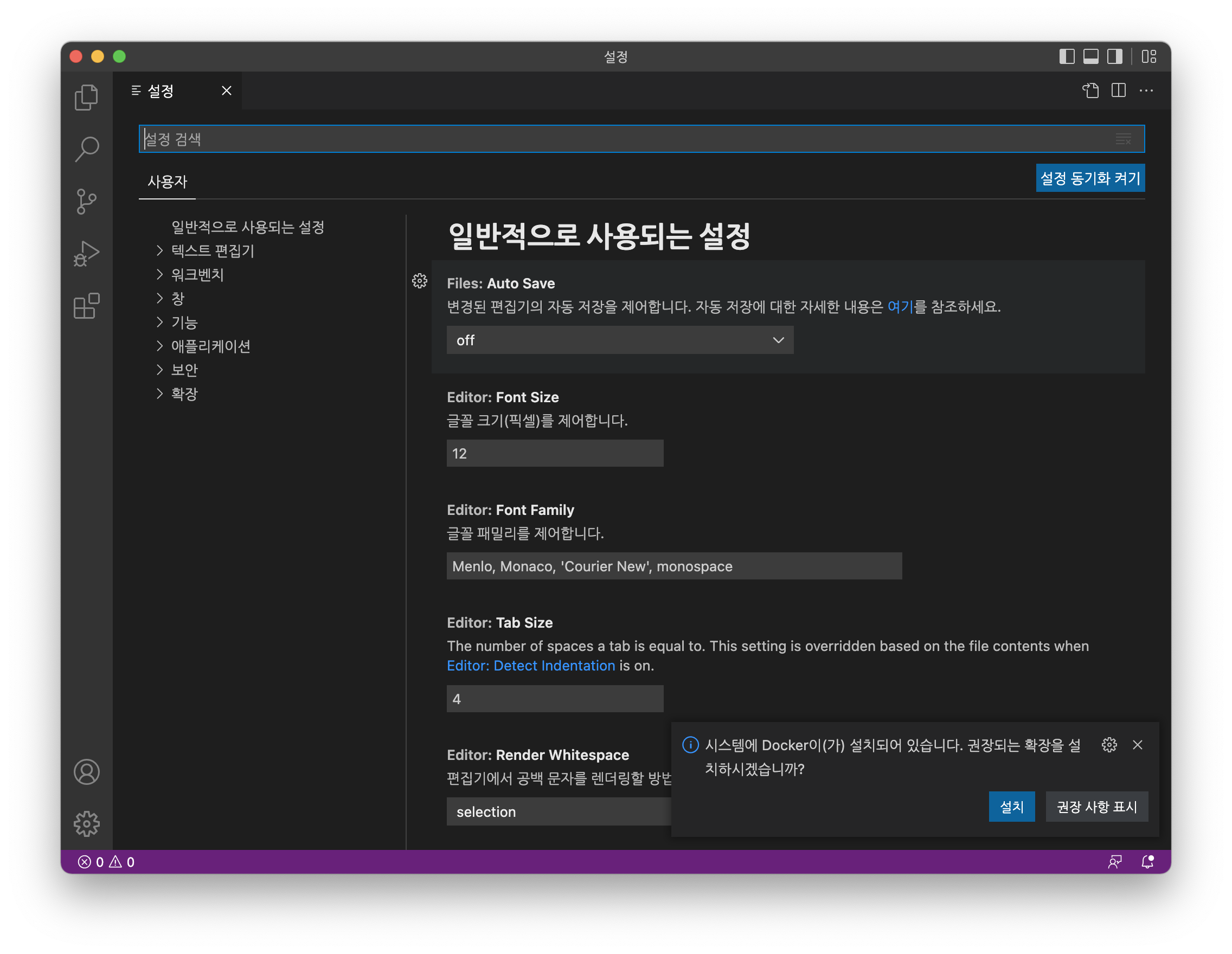Toggle the secondary side bar layout icon
Viewport: 1232px width, 954px height.
[x=1114, y=56]
